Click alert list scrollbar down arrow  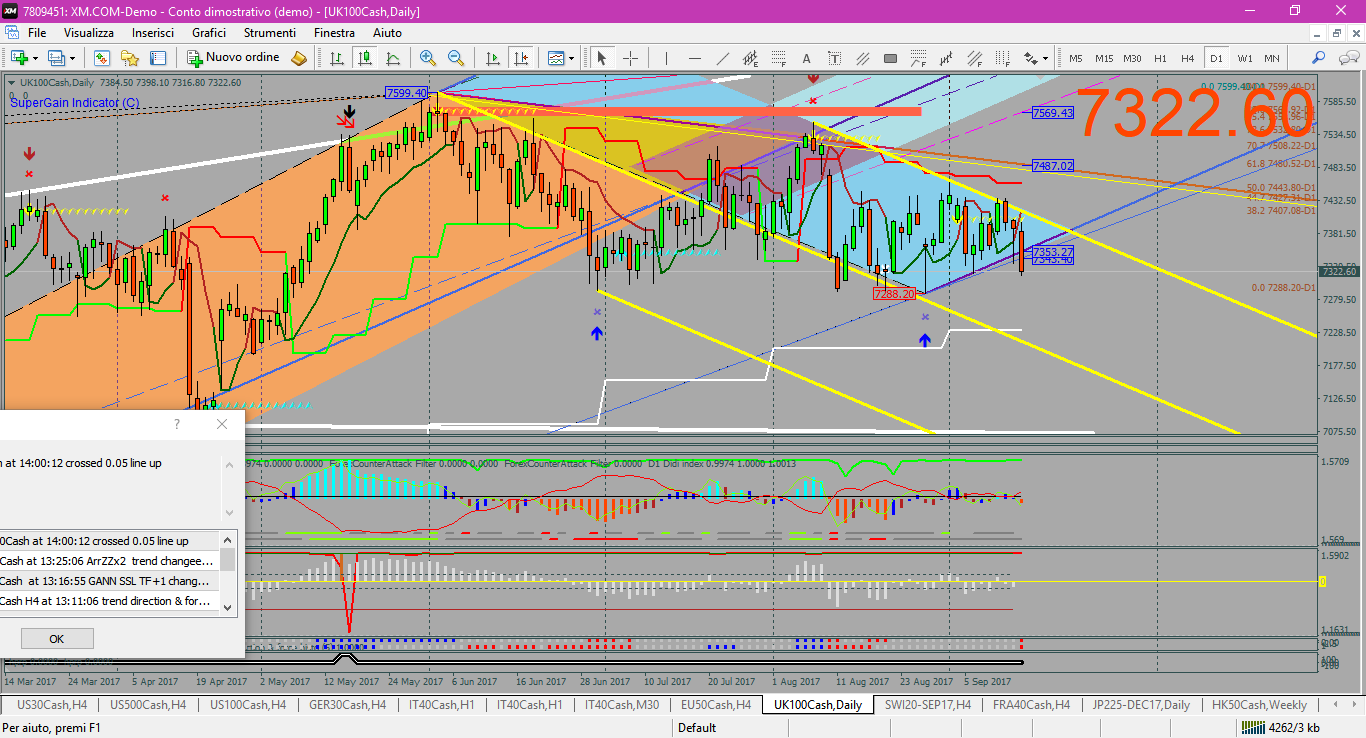(x=229, y=606)
